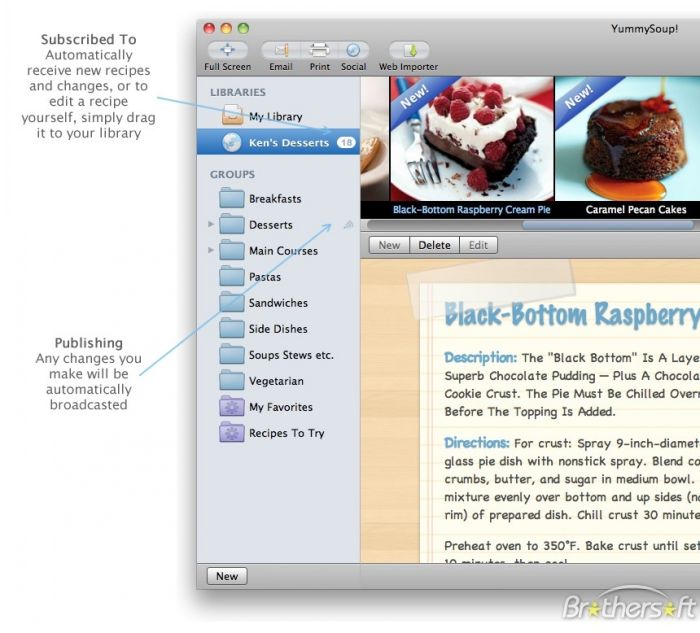Click the Print toolbar icon
This screenshot has height=633, width=700.
point(319,50)
